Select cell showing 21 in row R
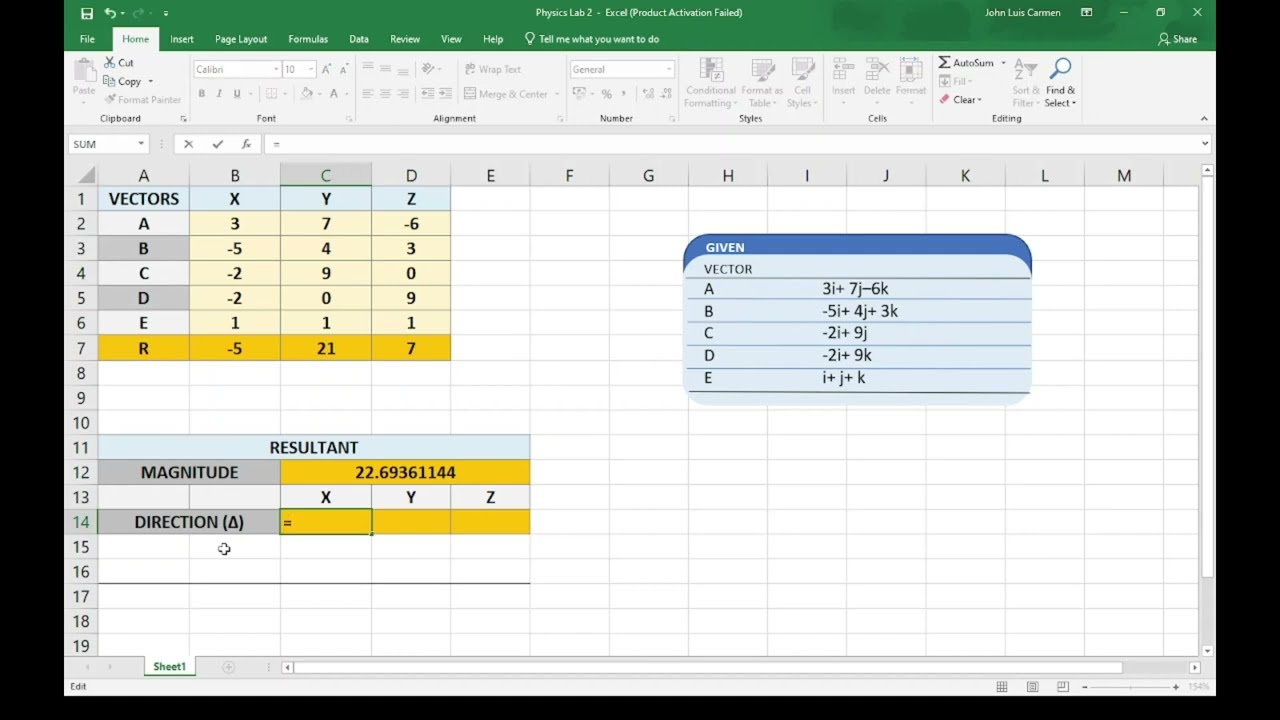The height and width of the screenshot is (720, 1280). pos(326,348)
